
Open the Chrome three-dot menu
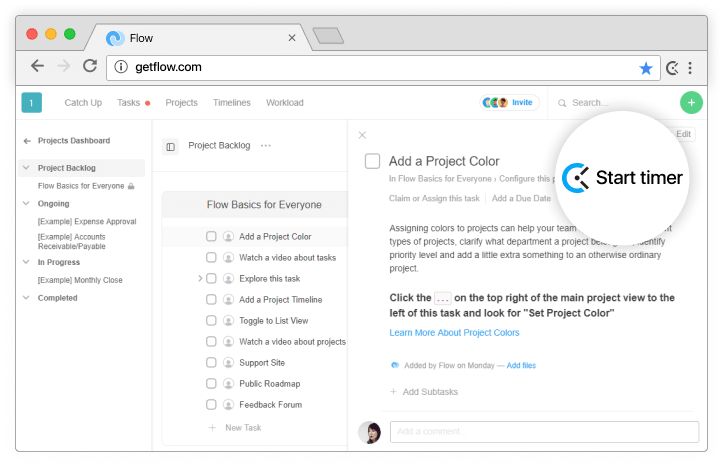pyautogui.click(x=690, y=68)
